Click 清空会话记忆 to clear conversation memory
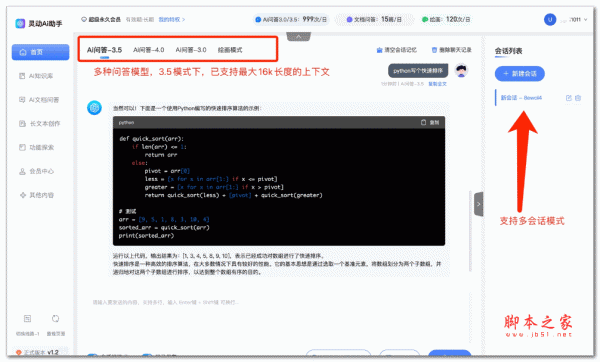600x362 pixels. (x=396, y=50)
